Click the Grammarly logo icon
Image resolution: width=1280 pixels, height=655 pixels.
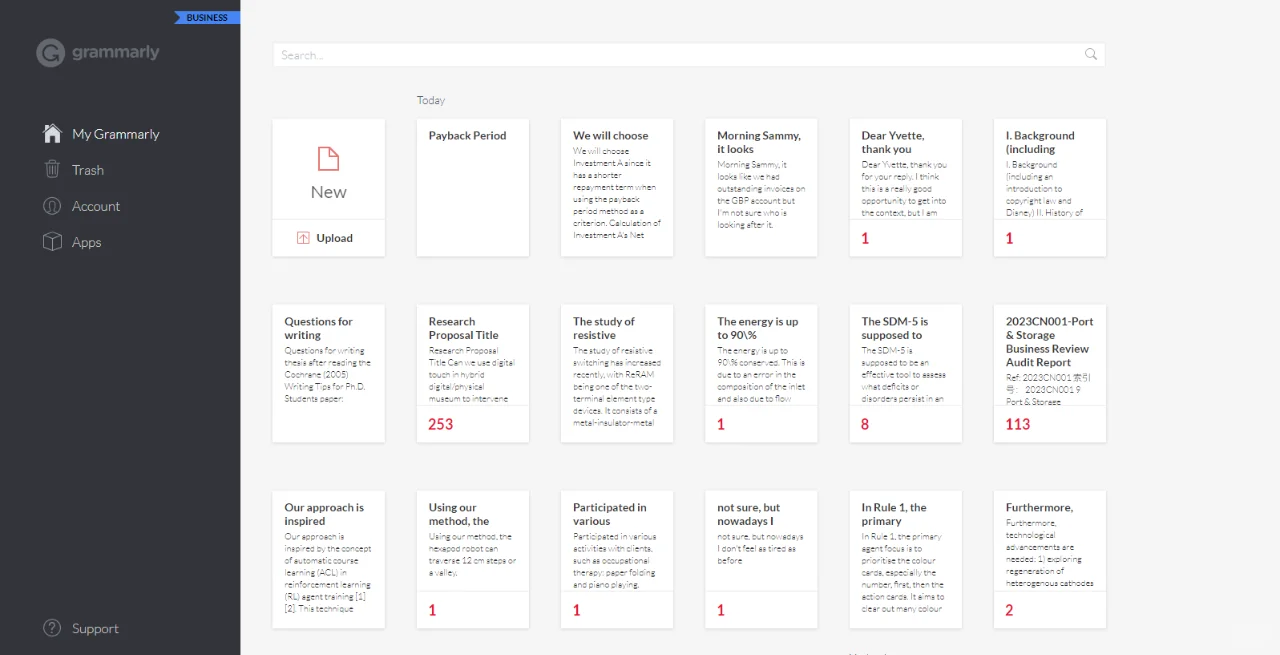[50, 53]
